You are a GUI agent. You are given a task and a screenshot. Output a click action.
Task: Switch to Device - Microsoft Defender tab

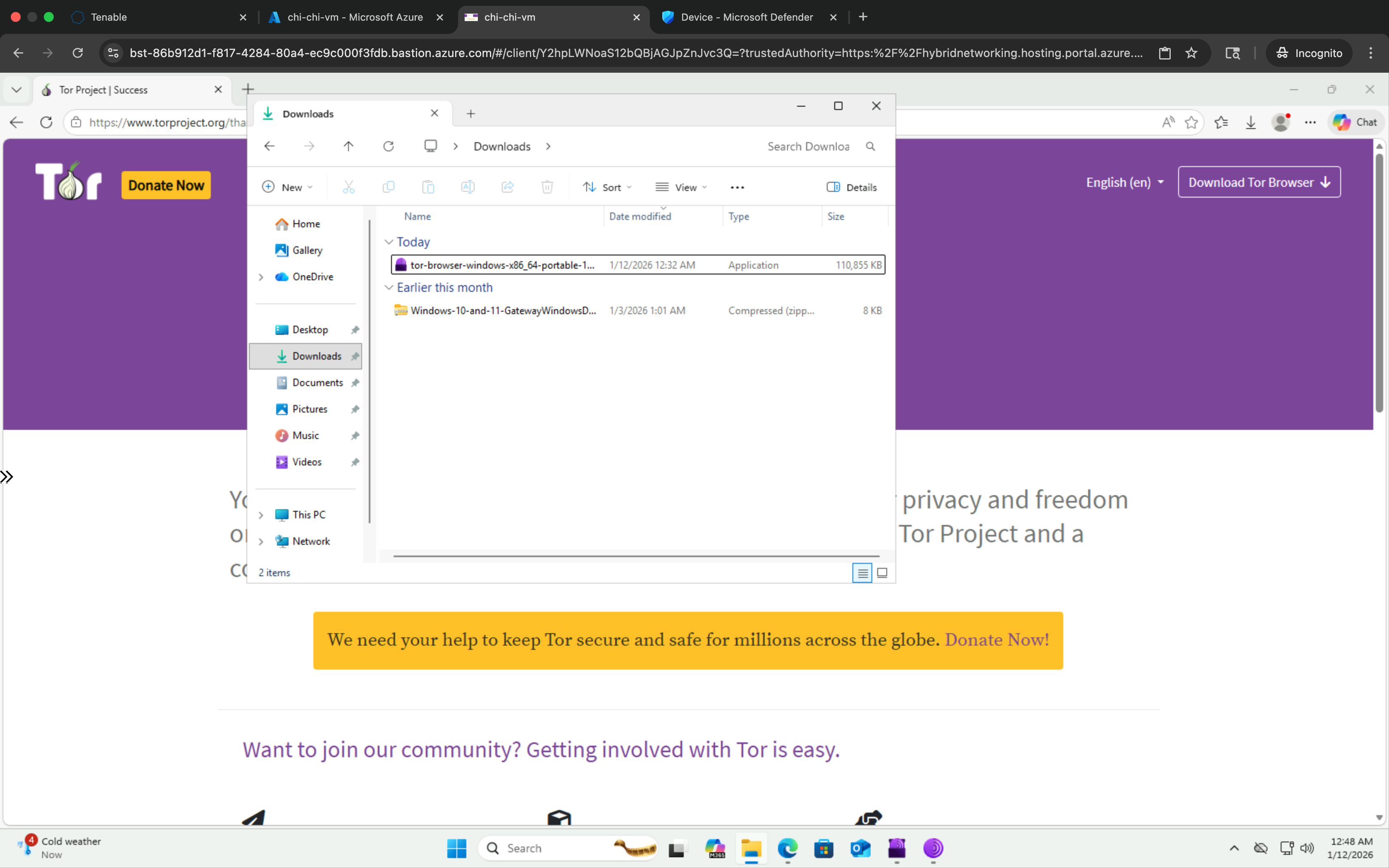pos(749,17)
